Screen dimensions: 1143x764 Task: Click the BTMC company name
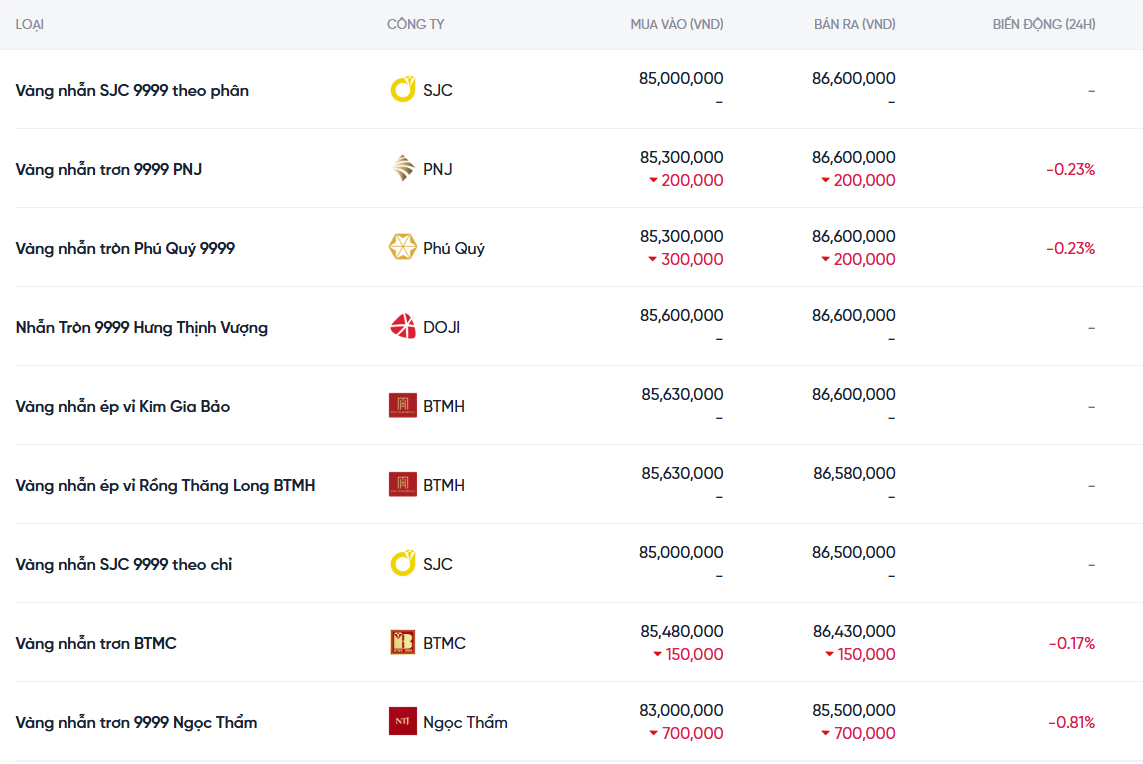444,643
